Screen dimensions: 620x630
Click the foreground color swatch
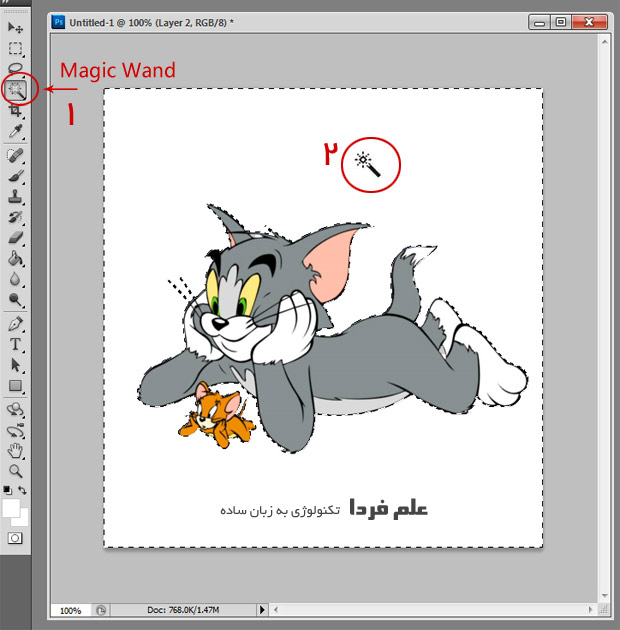pyautogui.click(x=12, y=508)
